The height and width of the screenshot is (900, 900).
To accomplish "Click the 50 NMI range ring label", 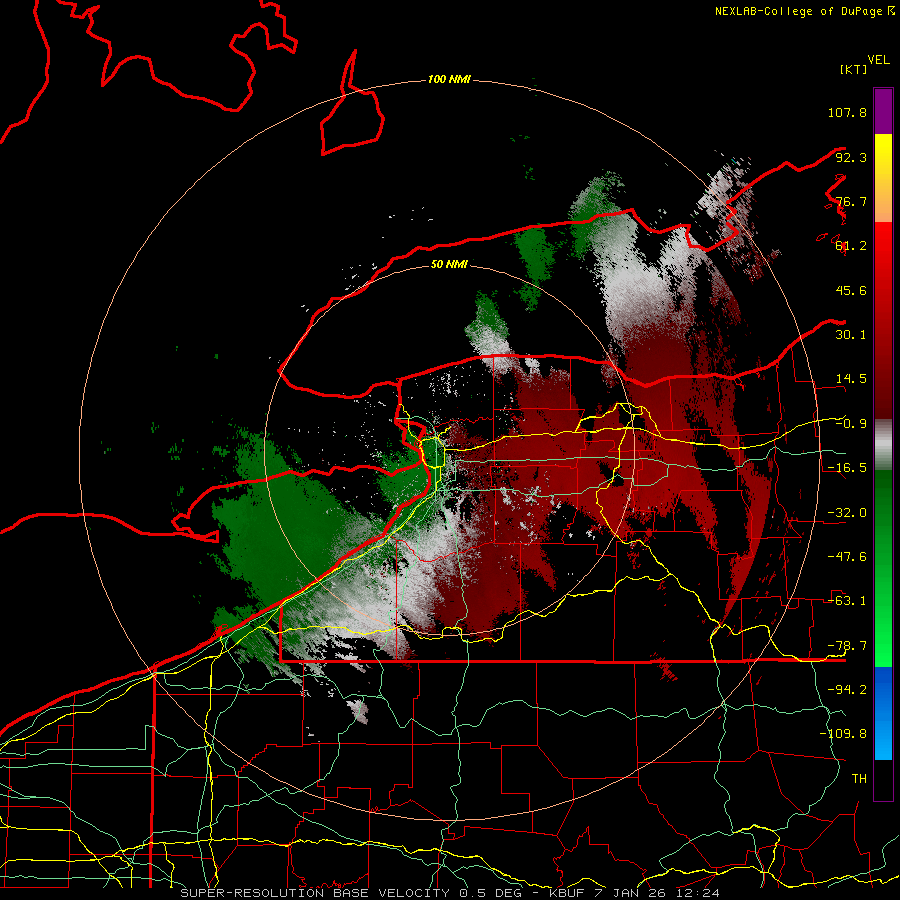I will [449, 264].
